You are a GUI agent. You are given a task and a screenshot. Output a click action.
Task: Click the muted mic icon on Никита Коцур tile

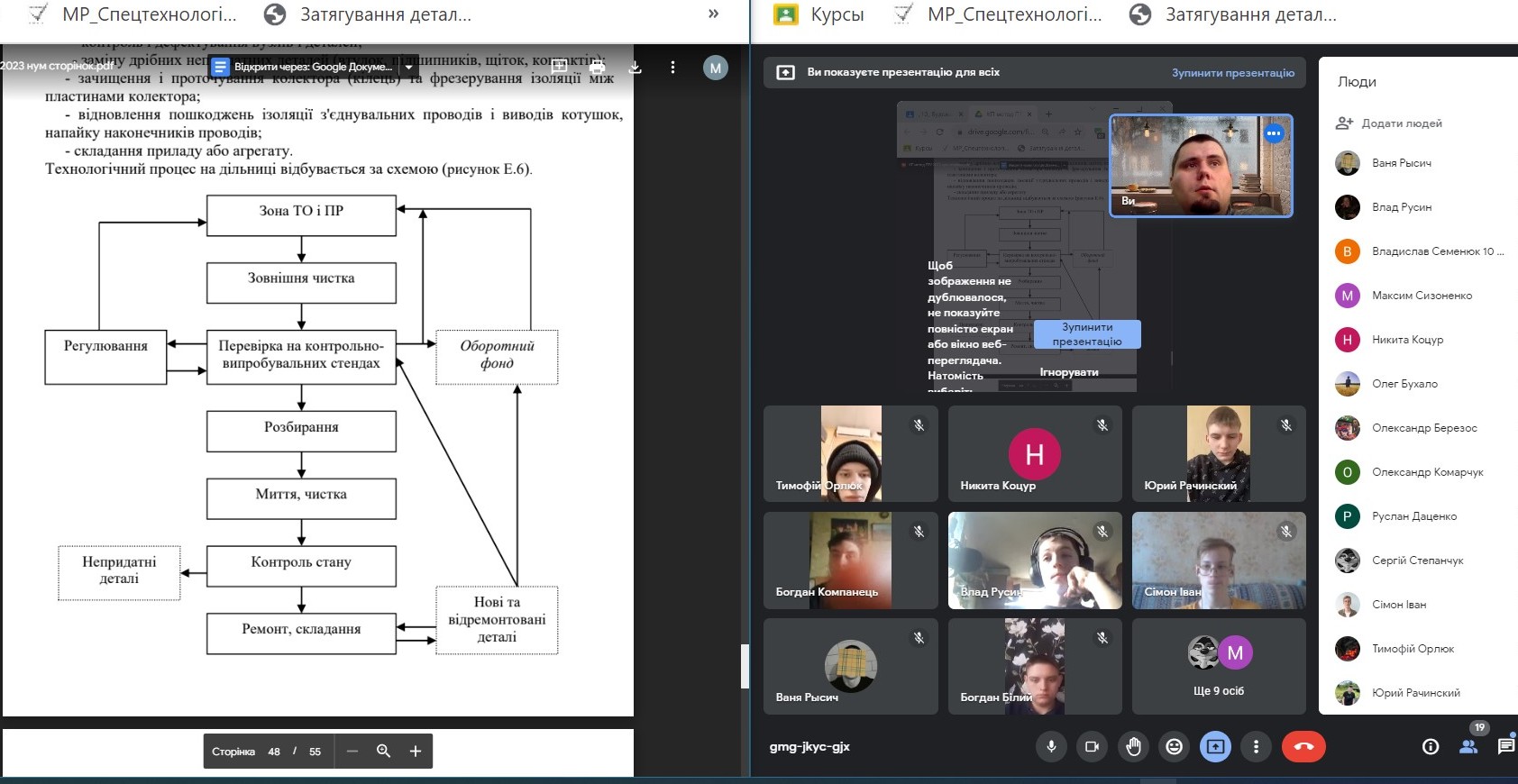click(x=1102, y=424)
